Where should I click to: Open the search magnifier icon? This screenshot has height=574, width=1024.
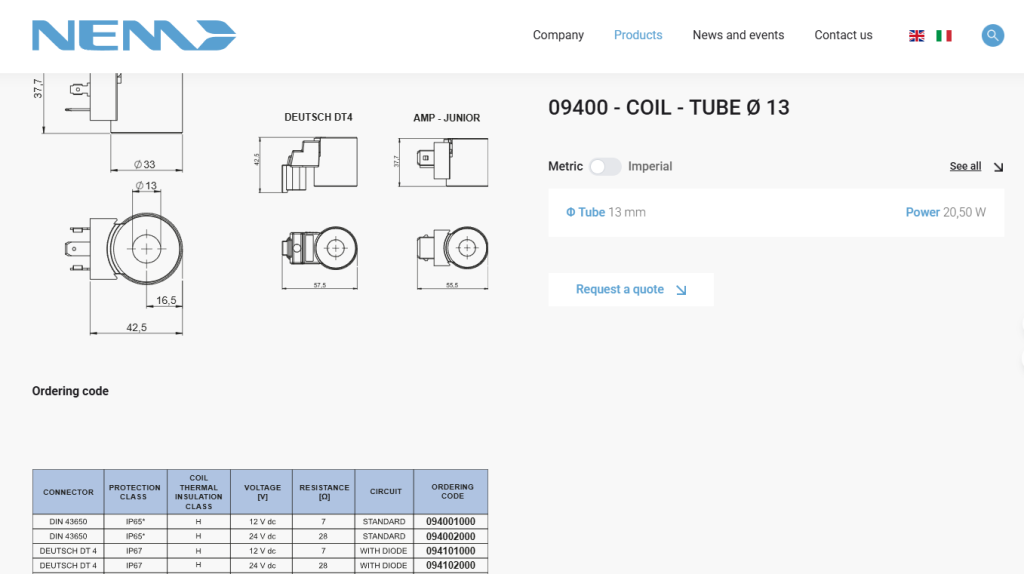click(992, 35)
